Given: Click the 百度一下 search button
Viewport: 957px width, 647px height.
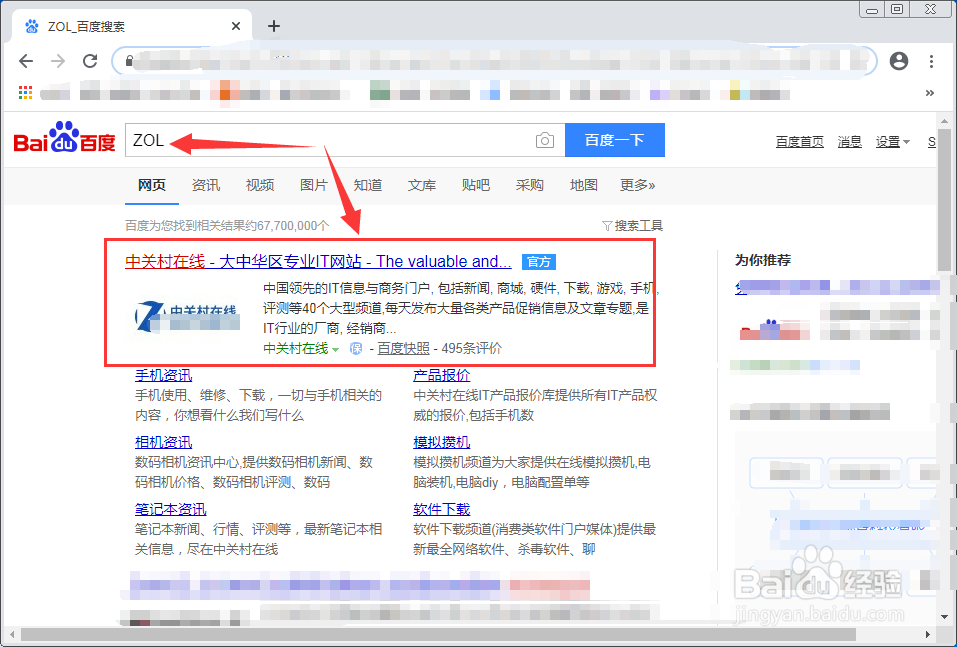Looking at the screenshot, I should (x=615, y=140).
